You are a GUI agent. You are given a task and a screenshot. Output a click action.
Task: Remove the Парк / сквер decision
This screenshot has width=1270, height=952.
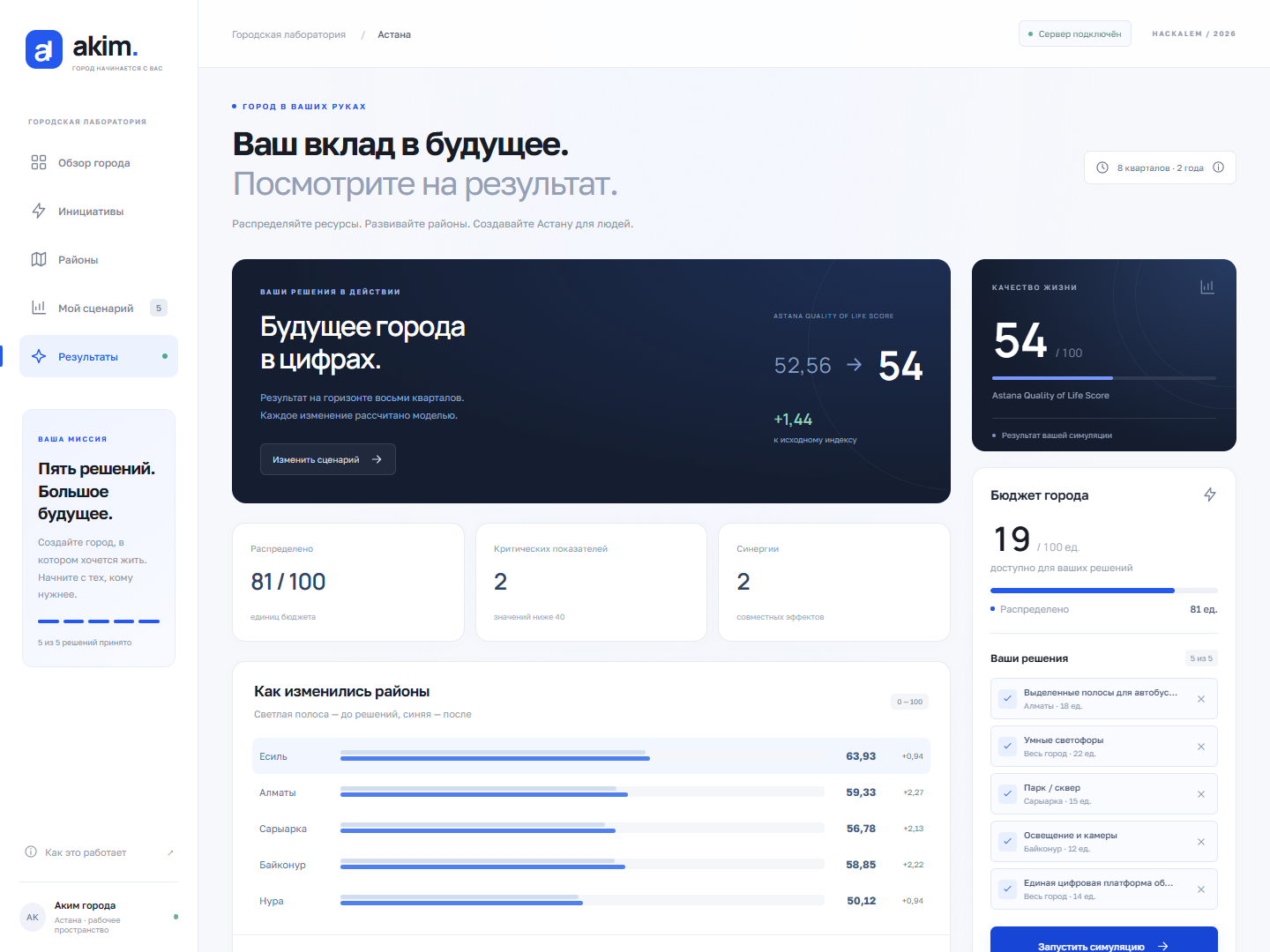coord(1201,794)
